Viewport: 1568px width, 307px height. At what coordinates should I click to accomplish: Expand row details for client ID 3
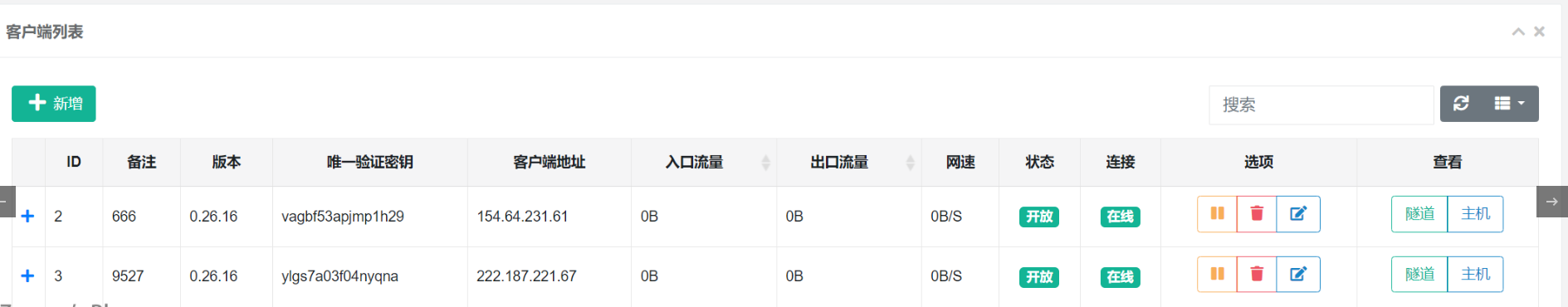tap(27, 275)
